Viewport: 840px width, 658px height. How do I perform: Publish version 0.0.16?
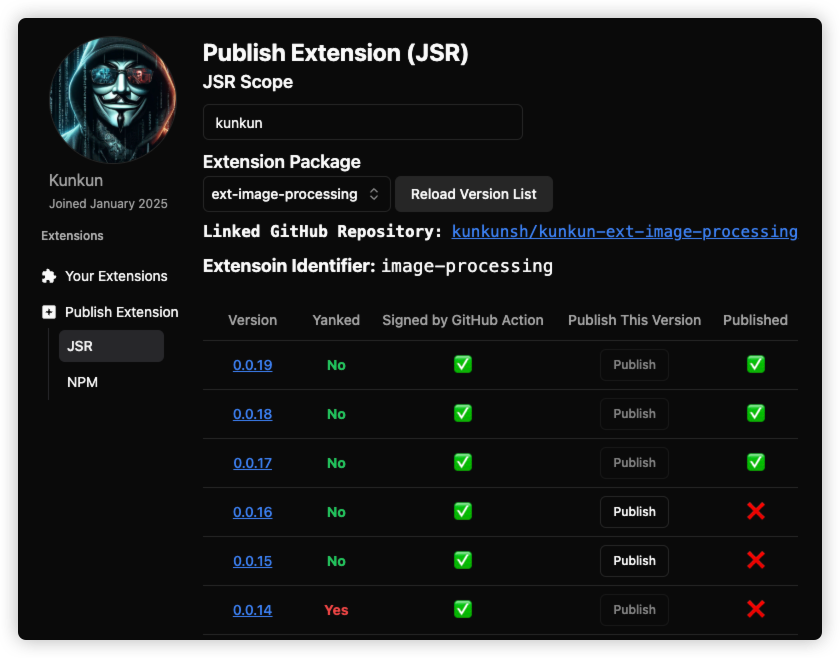click(634, 512)
